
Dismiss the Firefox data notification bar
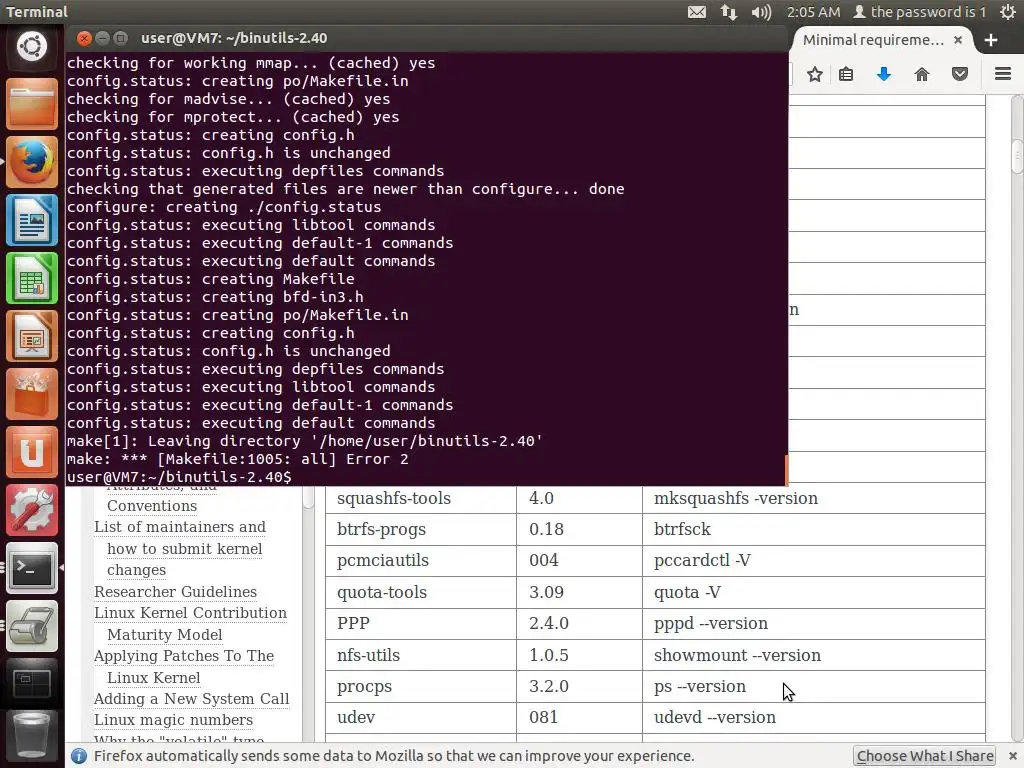pos(1013,756)
